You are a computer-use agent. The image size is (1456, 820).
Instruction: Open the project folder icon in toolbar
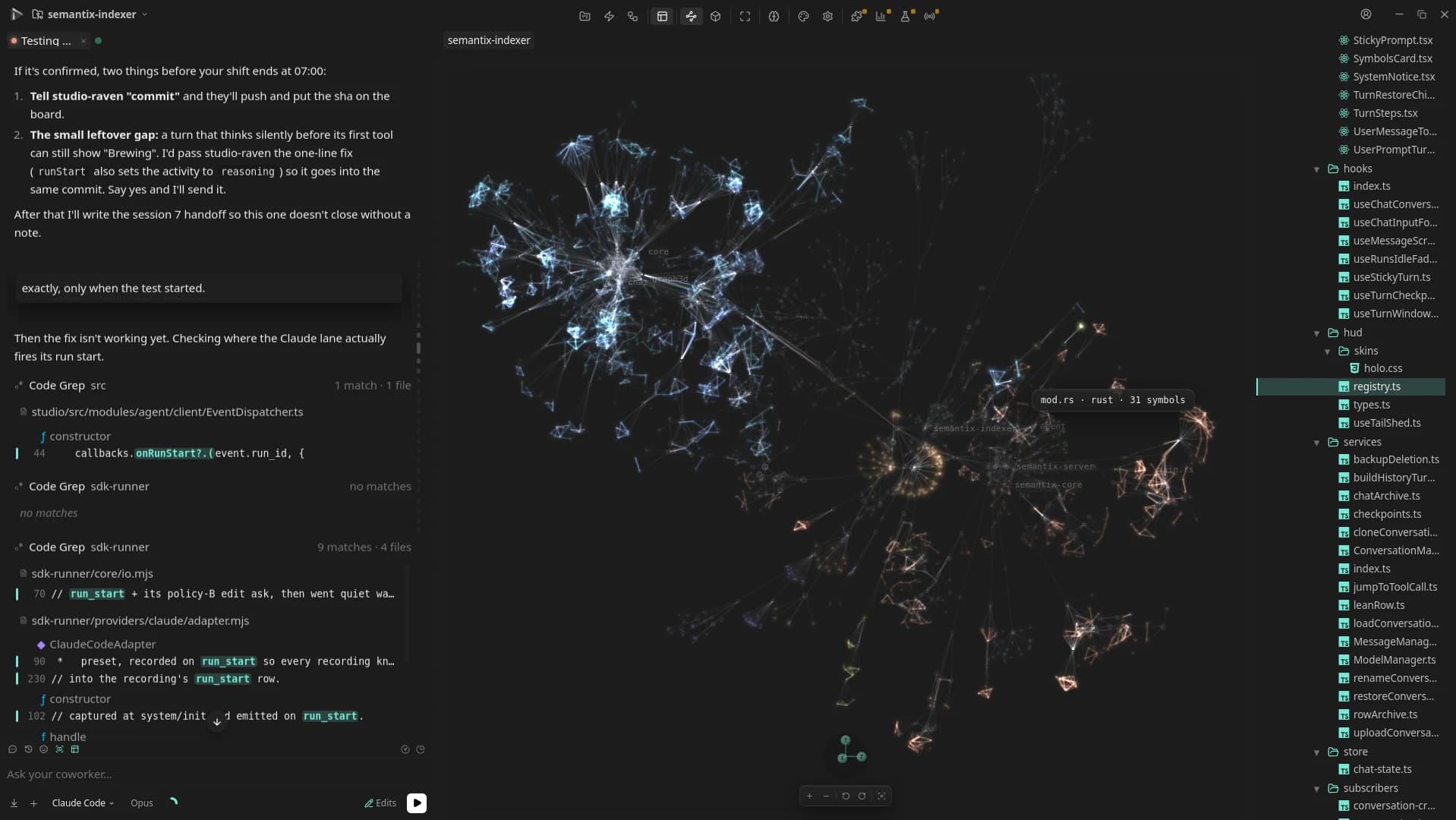click(585, 16)
